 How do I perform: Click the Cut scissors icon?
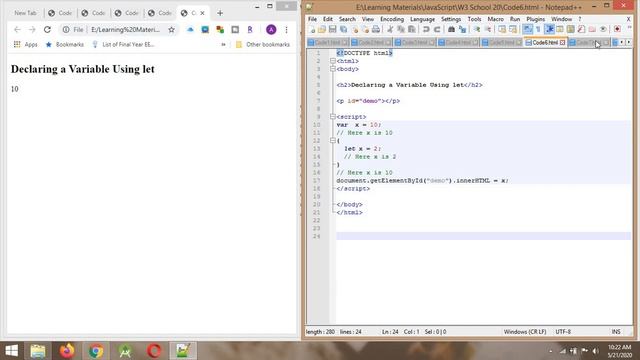[390, 29]
